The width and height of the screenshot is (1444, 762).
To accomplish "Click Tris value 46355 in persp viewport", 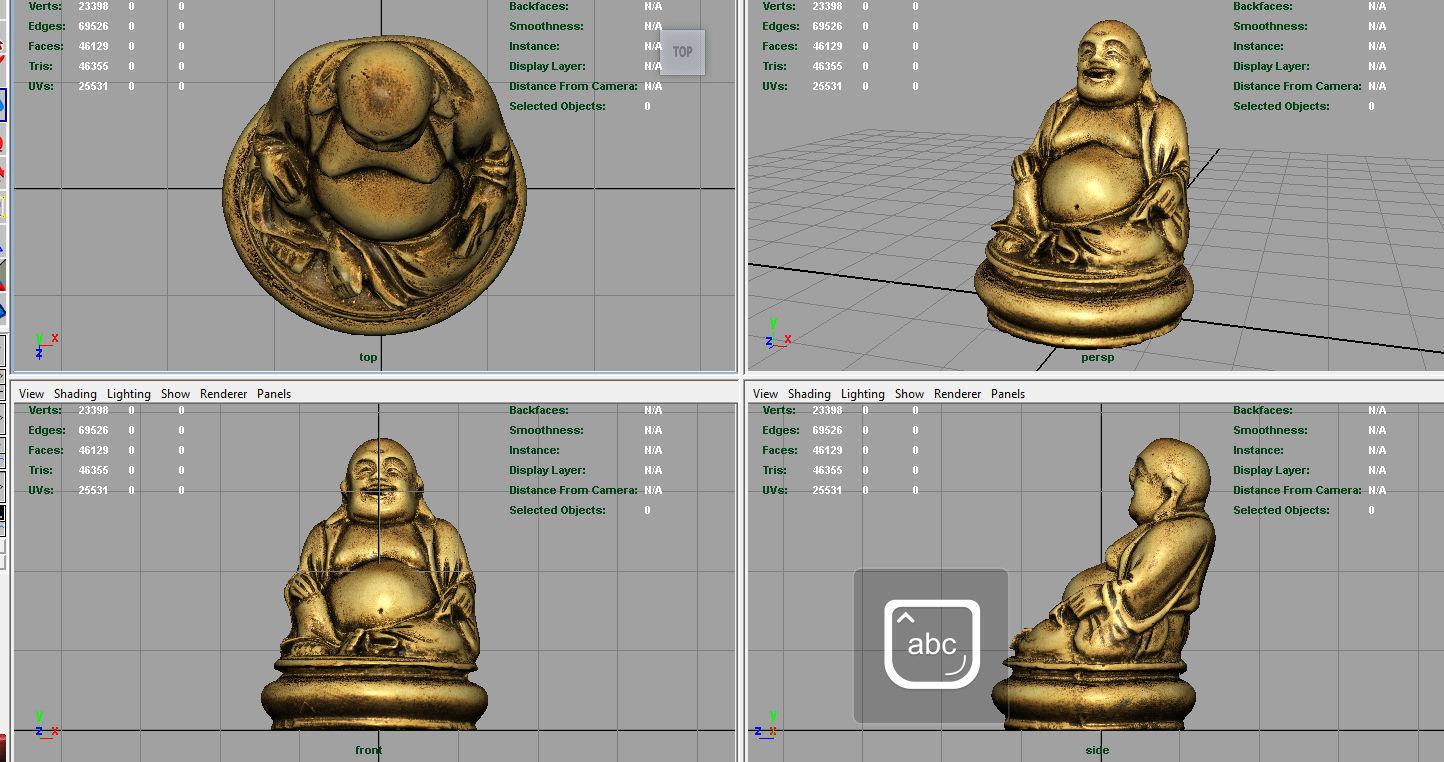I will (x=827, y=66).
